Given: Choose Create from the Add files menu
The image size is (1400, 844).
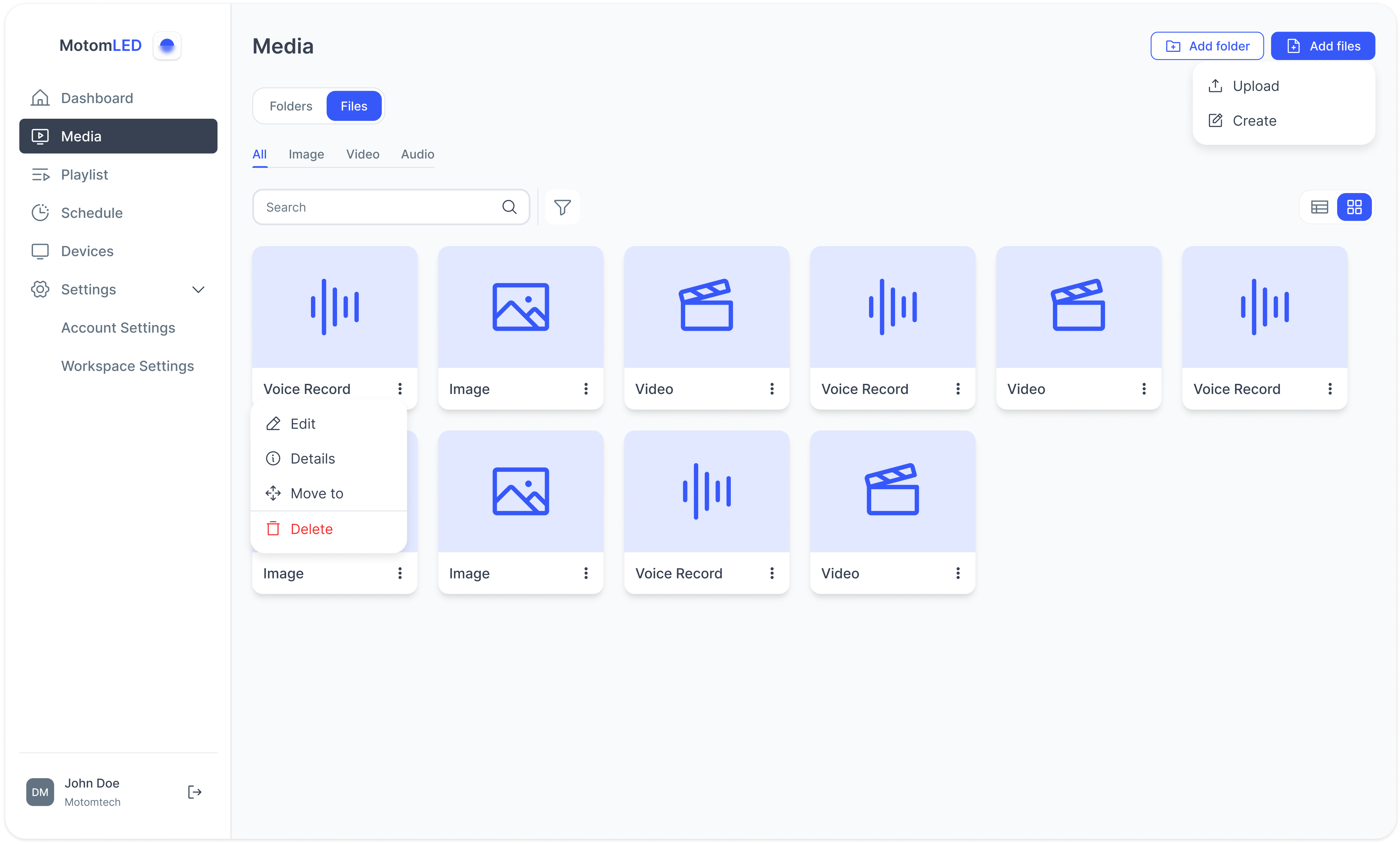Looking at the screenshot, I should (1284, 120).
